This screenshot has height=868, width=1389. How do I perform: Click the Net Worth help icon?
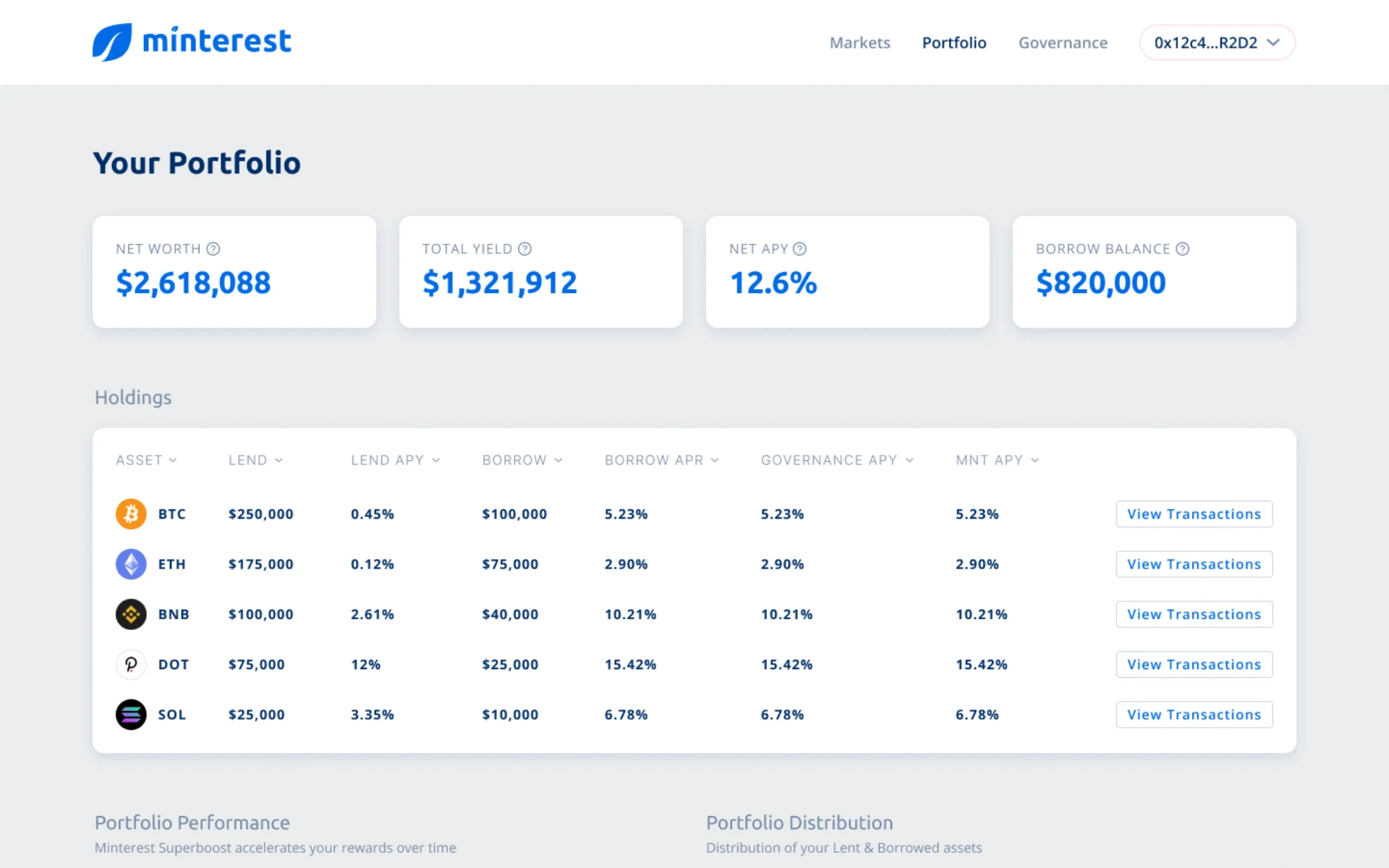pos(213,249)
